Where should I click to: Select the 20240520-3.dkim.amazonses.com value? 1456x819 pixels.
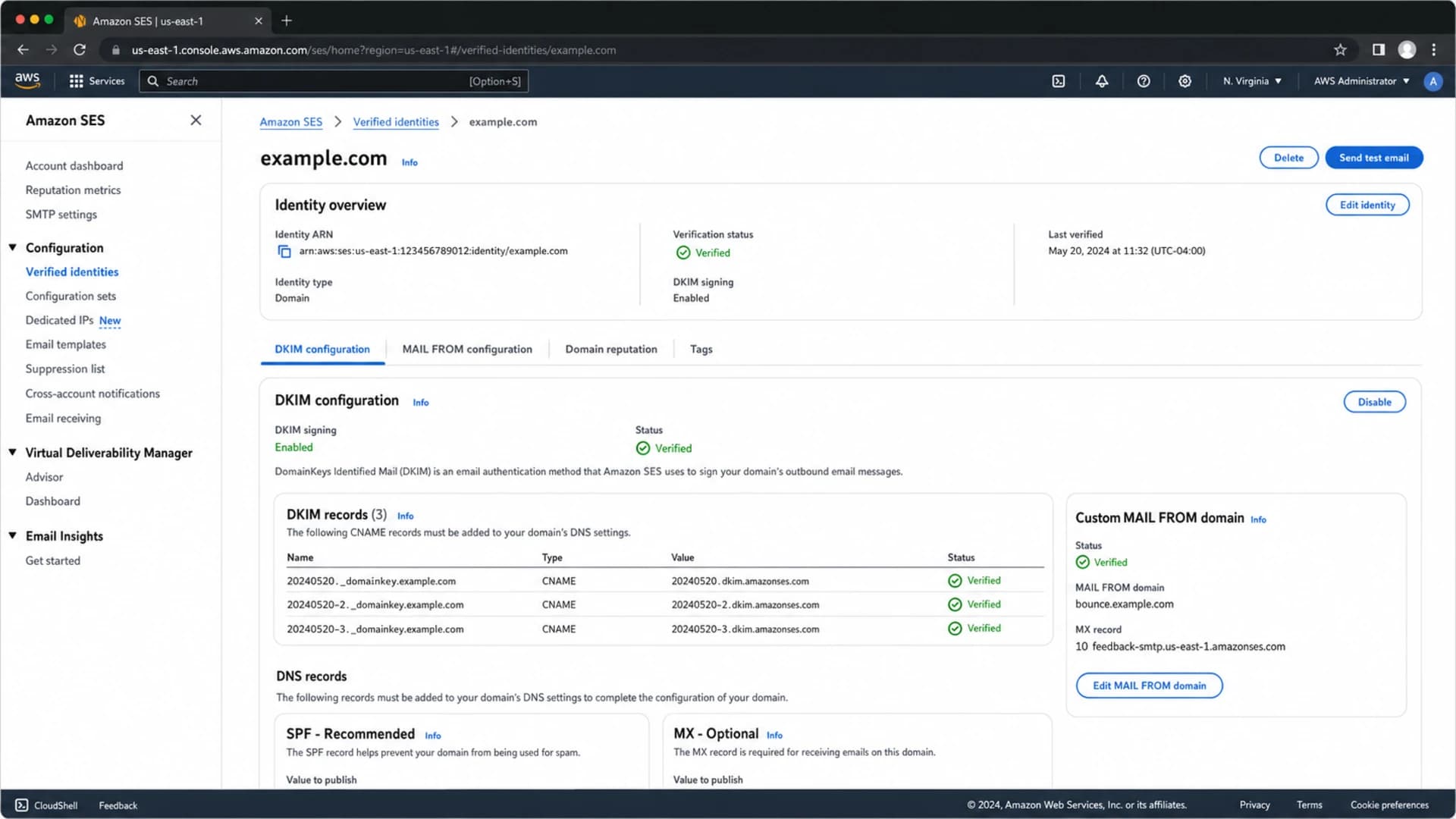click(x=745, y=629)
